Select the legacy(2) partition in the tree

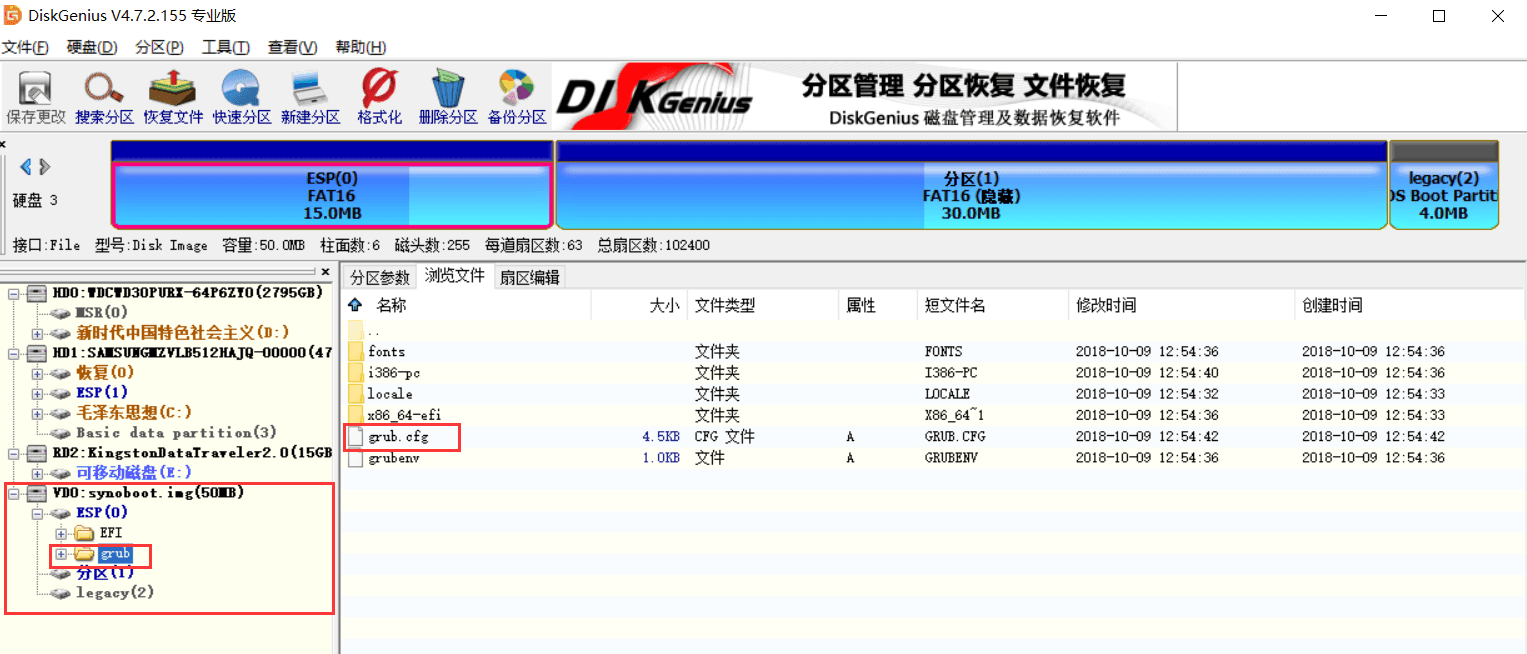click(x=115, y=593)
